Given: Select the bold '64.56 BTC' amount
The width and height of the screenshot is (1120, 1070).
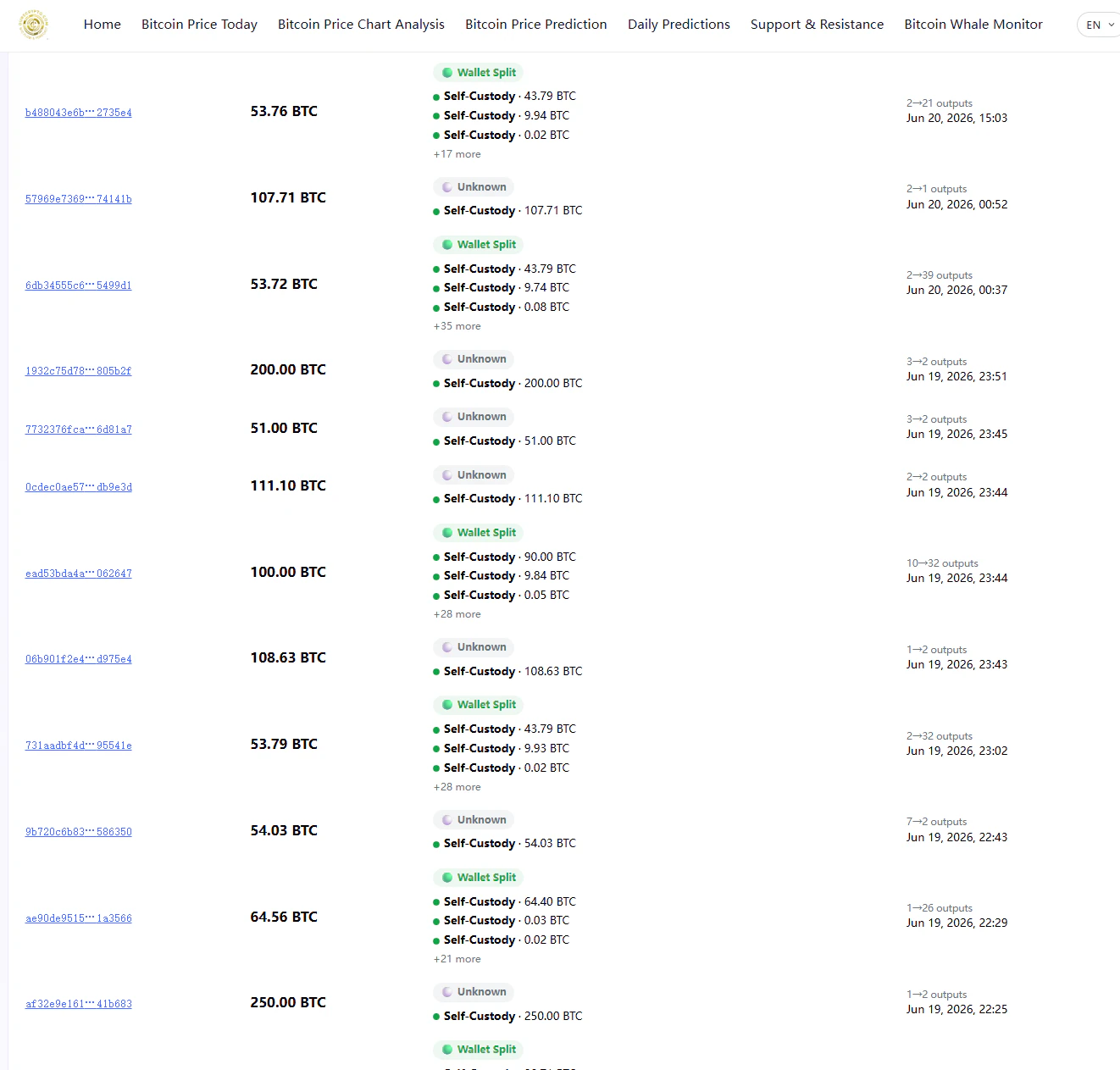Looking at the screenshot, I should click(284, 917).
